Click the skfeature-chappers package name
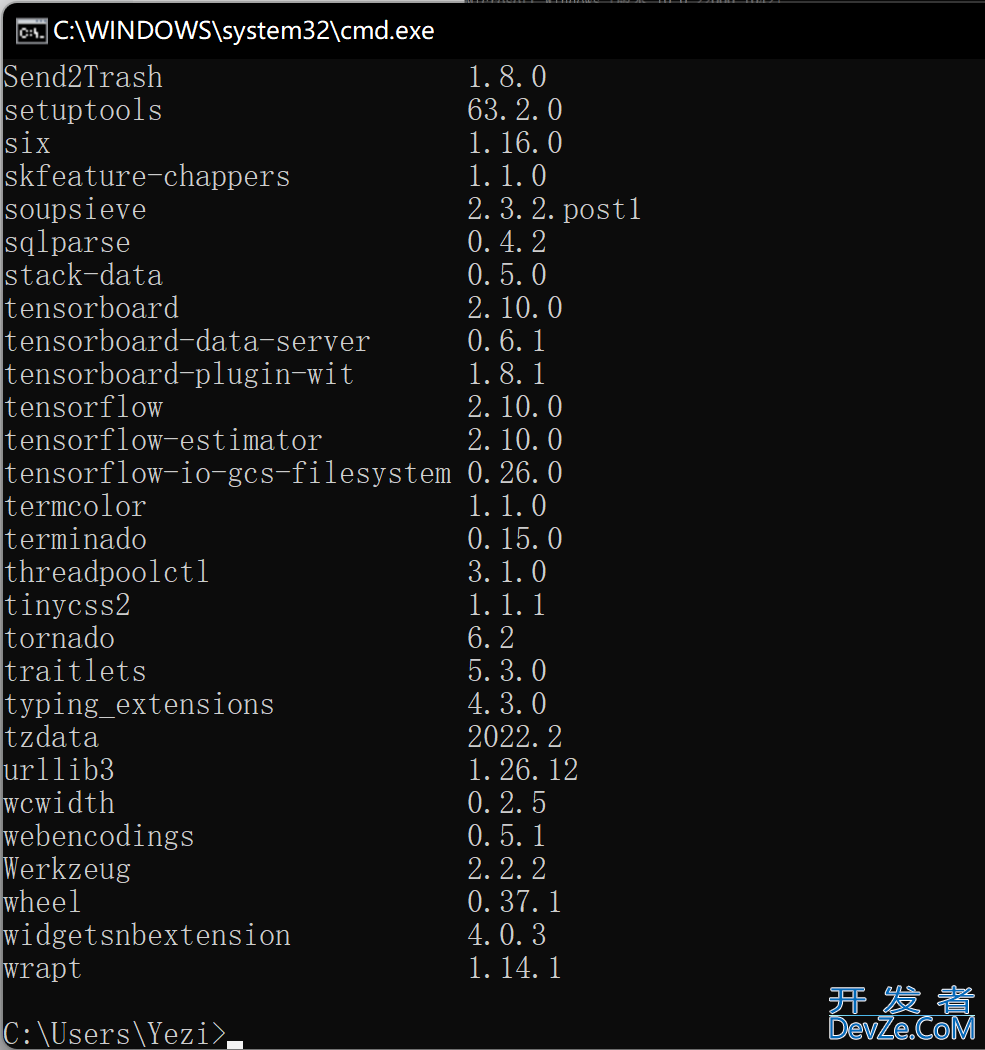Viewport: 985px width, 1050px height. click(147, 176)
